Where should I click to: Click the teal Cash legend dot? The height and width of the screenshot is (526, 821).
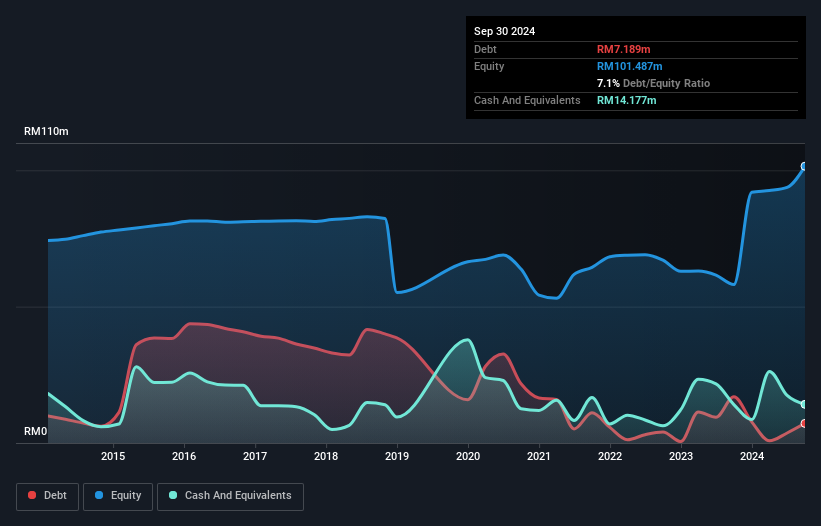pos(173,495)
